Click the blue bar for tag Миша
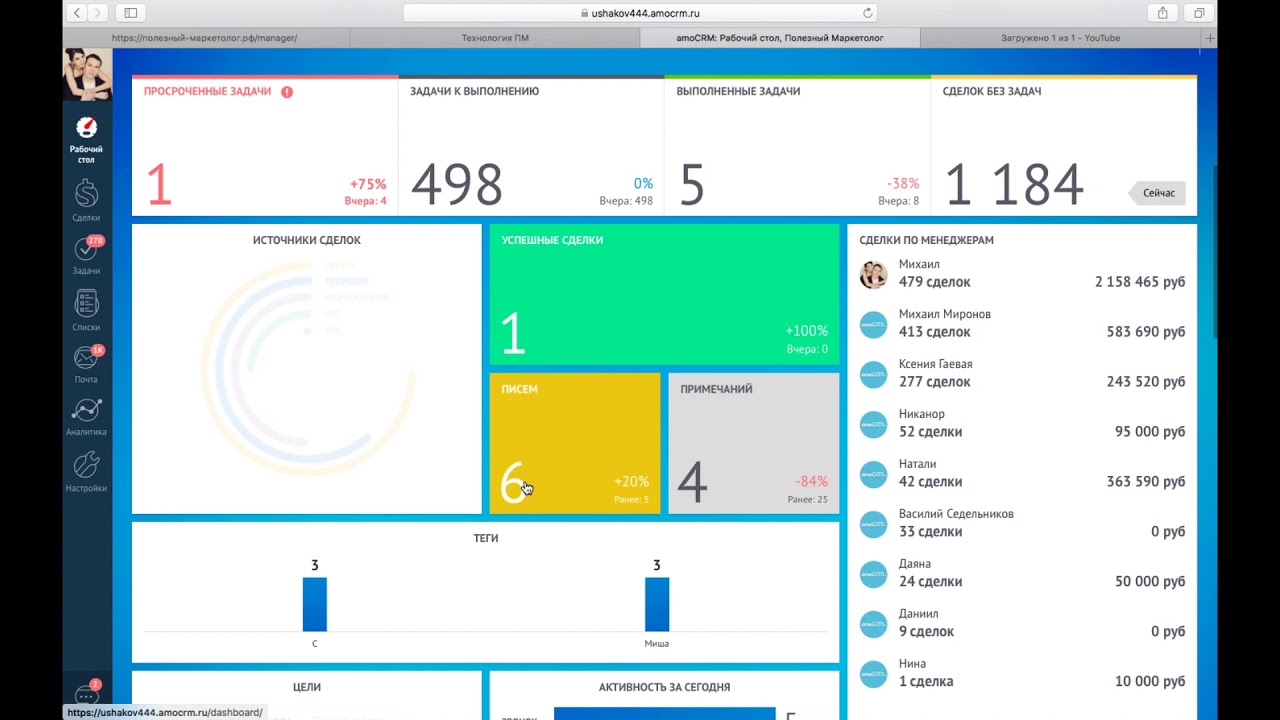 [x=656, y=604]
